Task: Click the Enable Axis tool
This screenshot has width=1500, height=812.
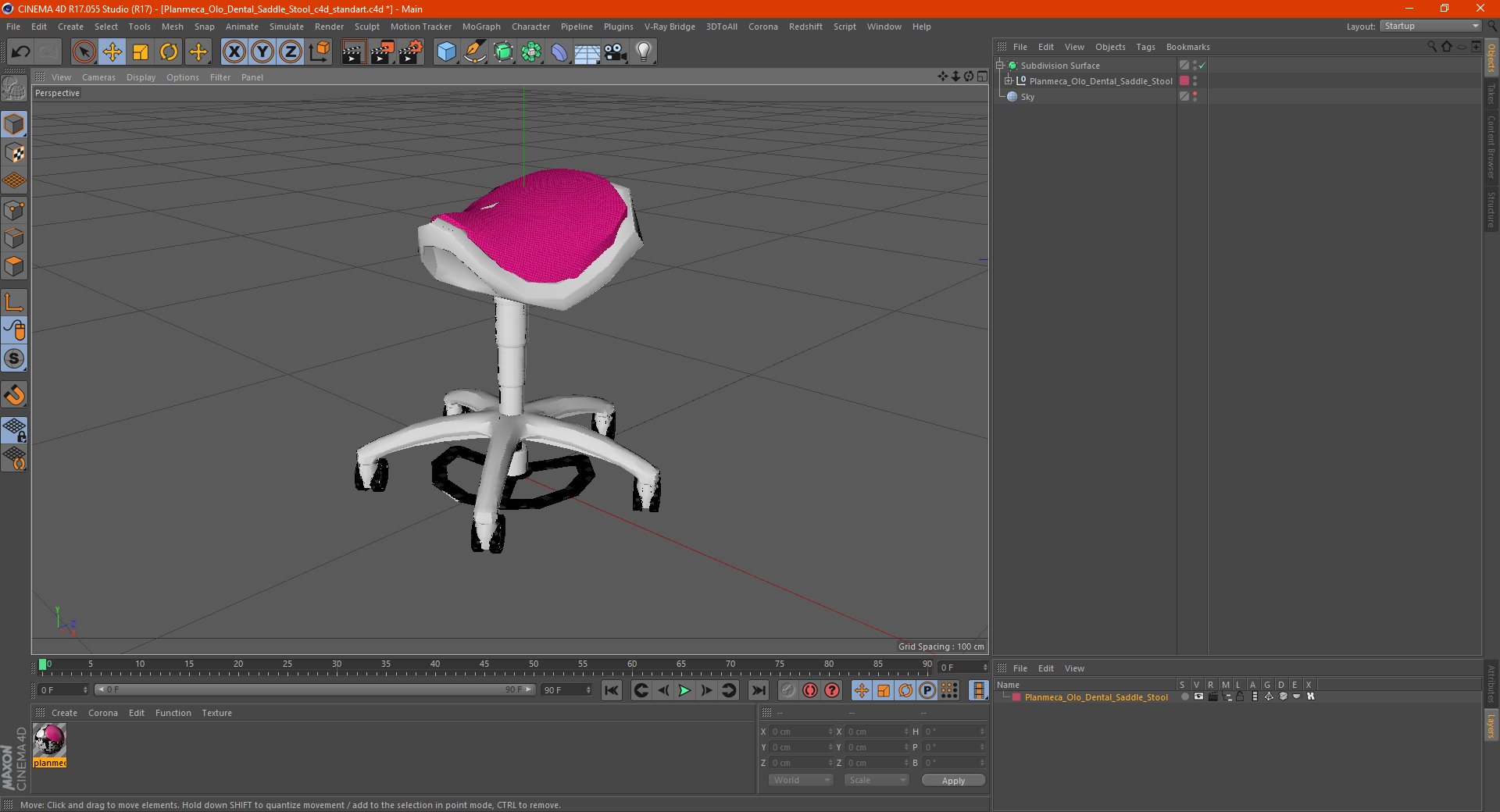Action: pos(14,302)
